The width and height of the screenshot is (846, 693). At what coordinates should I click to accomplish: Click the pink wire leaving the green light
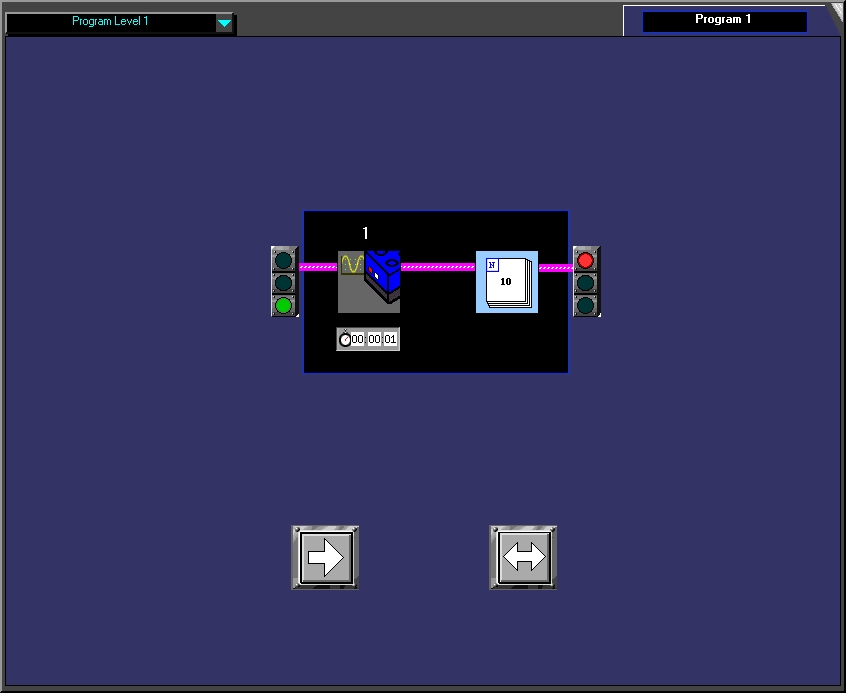tap(318, 267)
